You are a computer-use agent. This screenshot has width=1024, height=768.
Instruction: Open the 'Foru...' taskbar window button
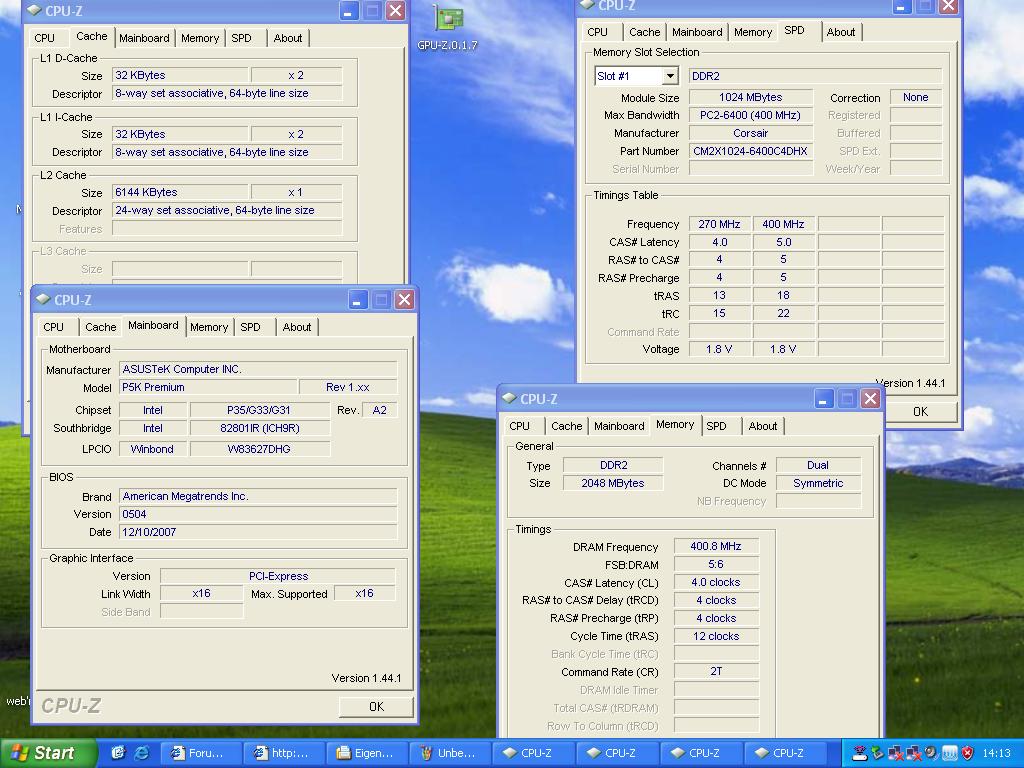[199, 753]
